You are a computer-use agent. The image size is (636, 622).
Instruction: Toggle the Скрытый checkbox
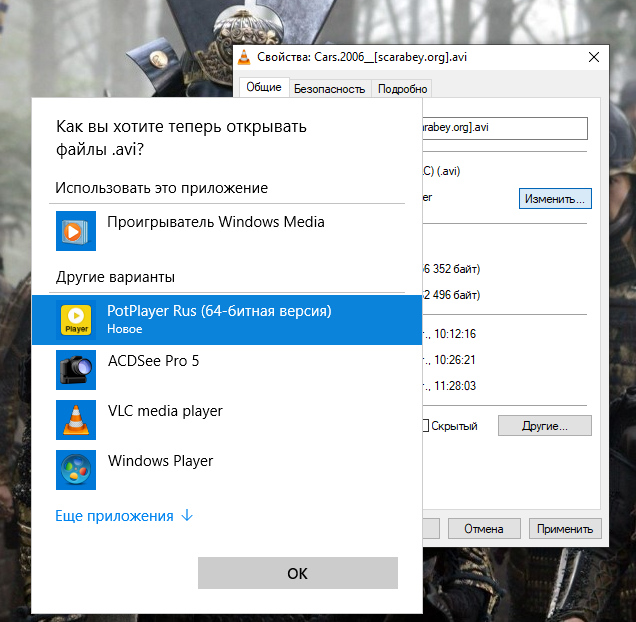coord(424,426)
